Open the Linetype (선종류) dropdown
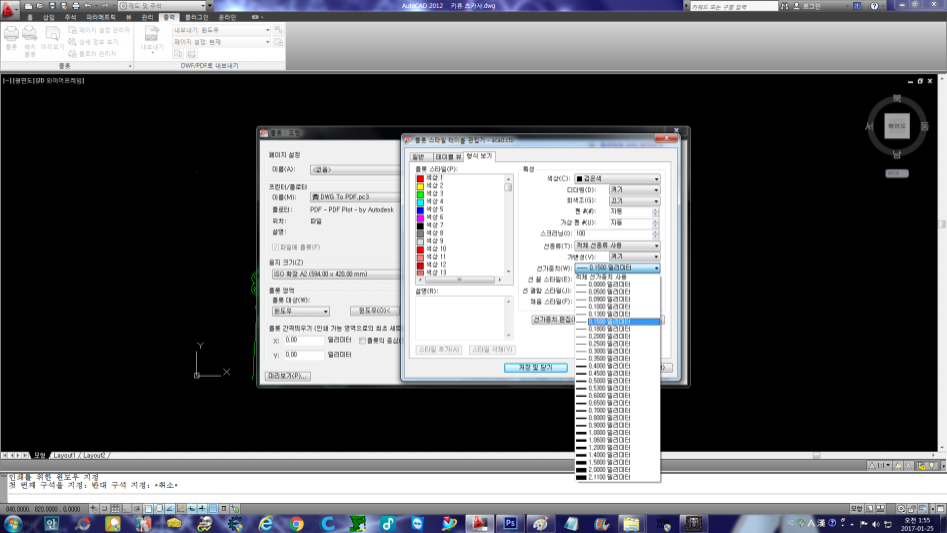This screenshot has width=947, height=533. [617, 246]
